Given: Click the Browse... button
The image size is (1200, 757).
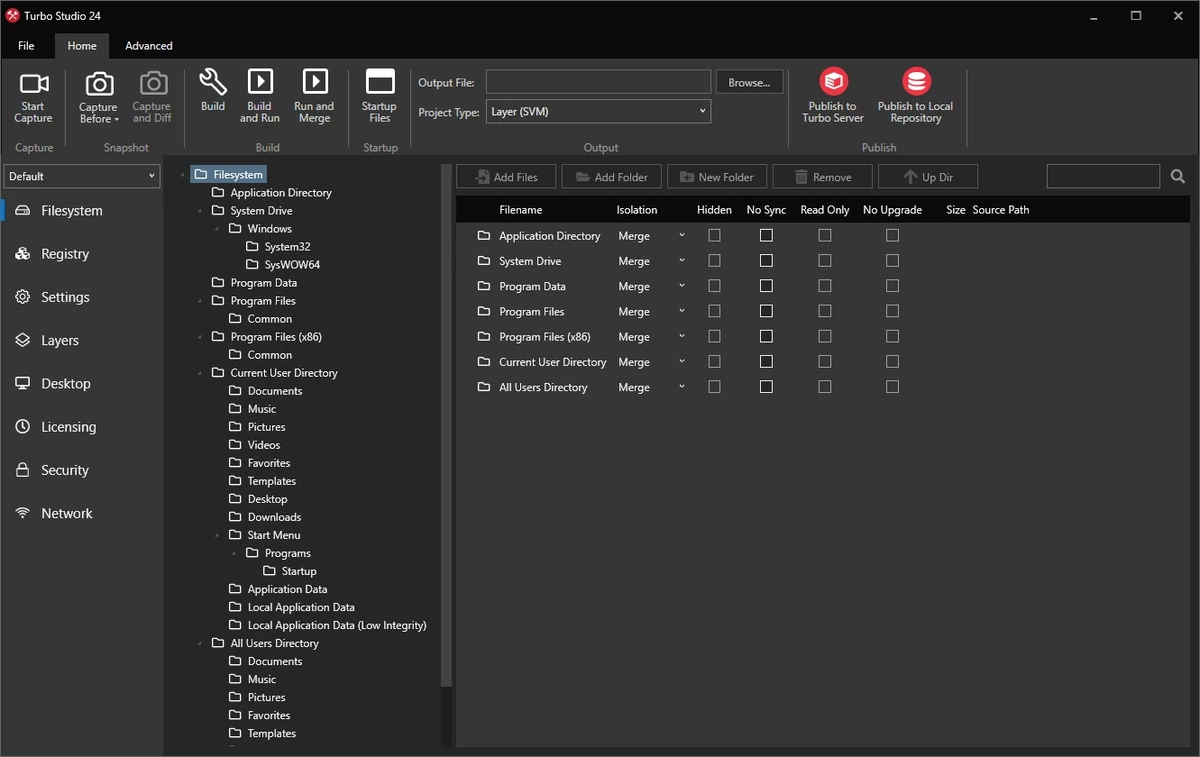Looking at the screenshot, I should tap(749, 82).
